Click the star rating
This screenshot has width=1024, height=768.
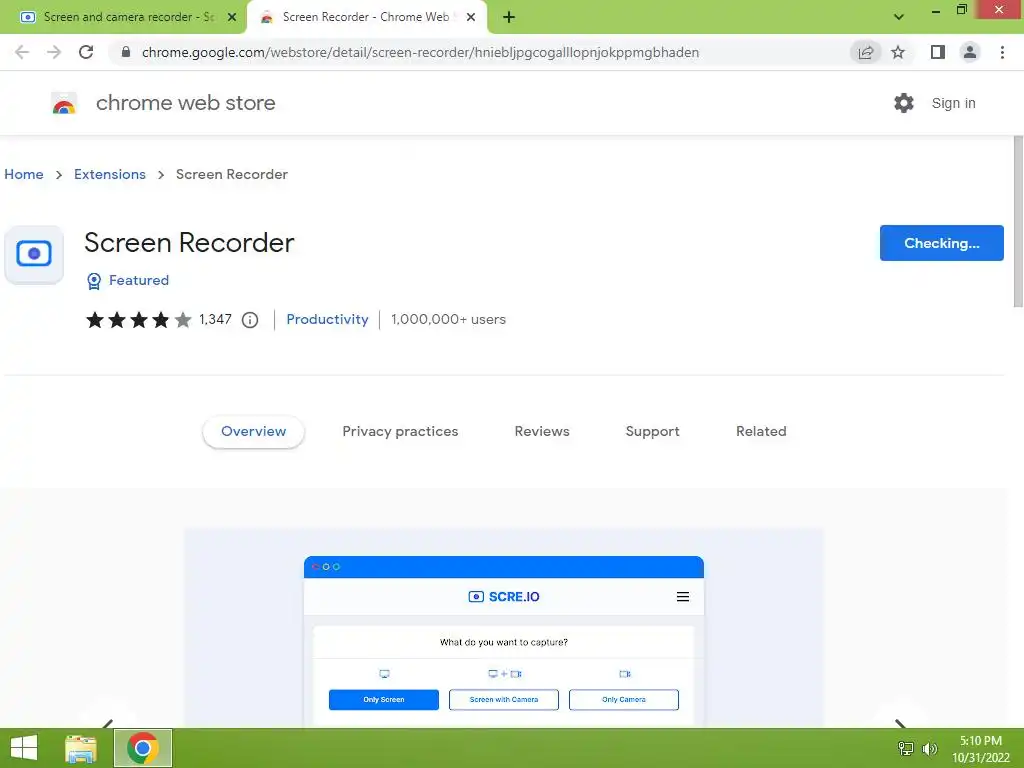coord(138,320)
